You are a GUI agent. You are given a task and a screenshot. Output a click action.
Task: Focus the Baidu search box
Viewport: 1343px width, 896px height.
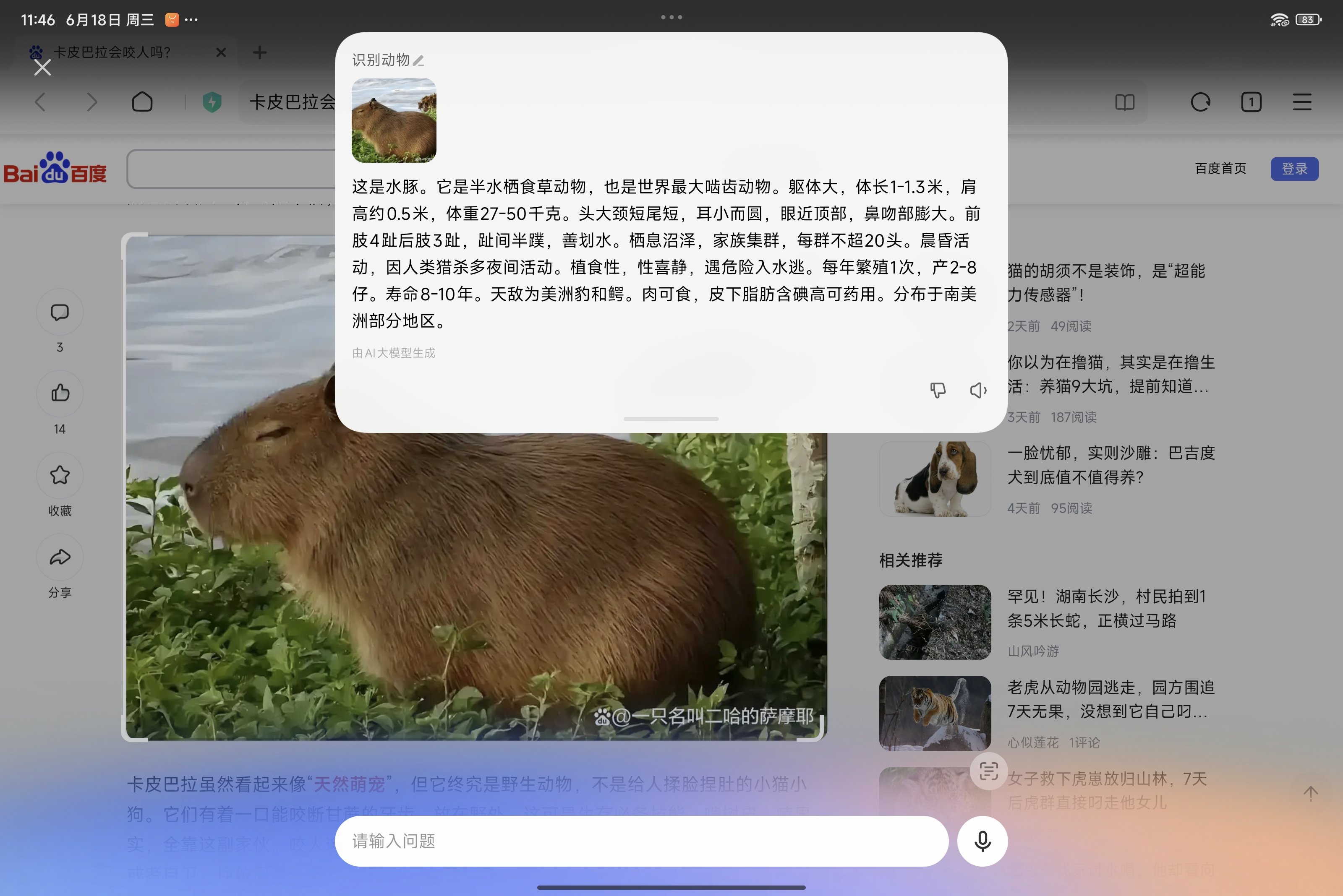pos(231,169)
